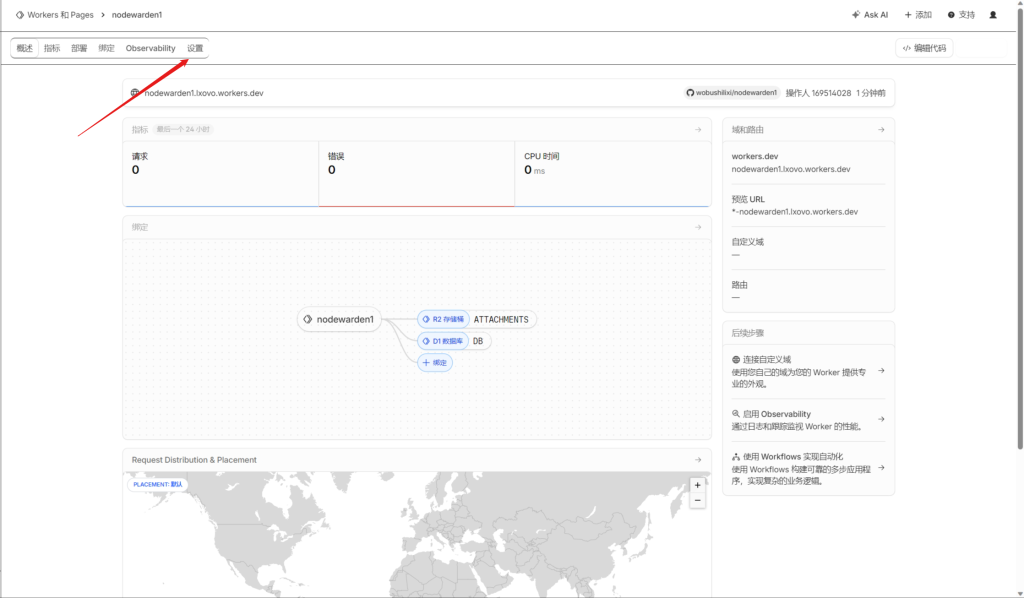Select the D1 数据库 DB binding
Screen dimensions: 1024x598
click(454, 341)
